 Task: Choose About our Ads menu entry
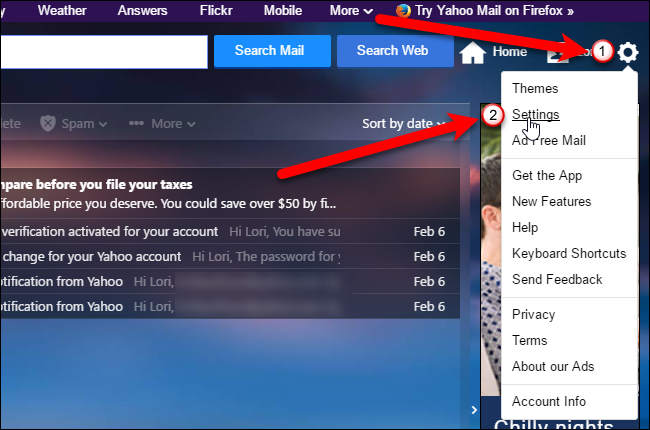tap(553, 367)
